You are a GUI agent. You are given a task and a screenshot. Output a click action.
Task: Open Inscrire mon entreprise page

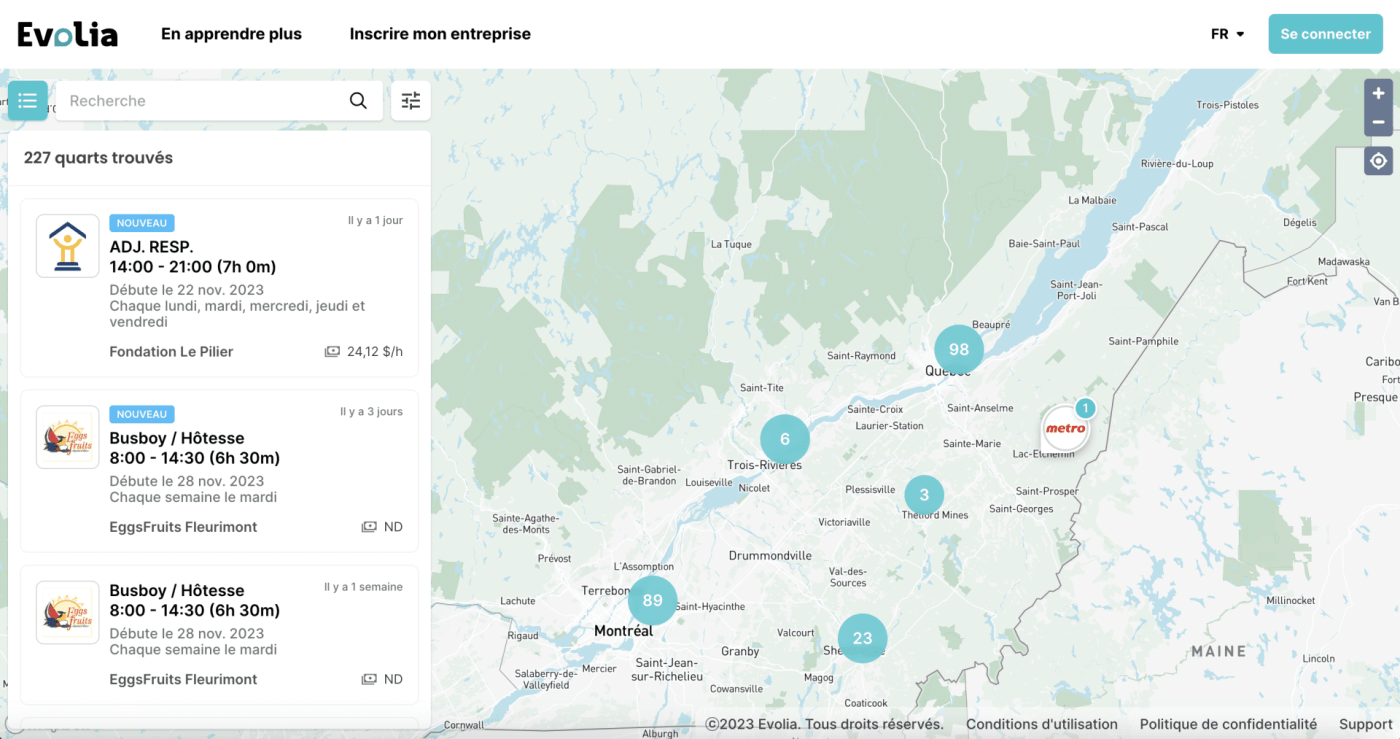tap(440, 34)
